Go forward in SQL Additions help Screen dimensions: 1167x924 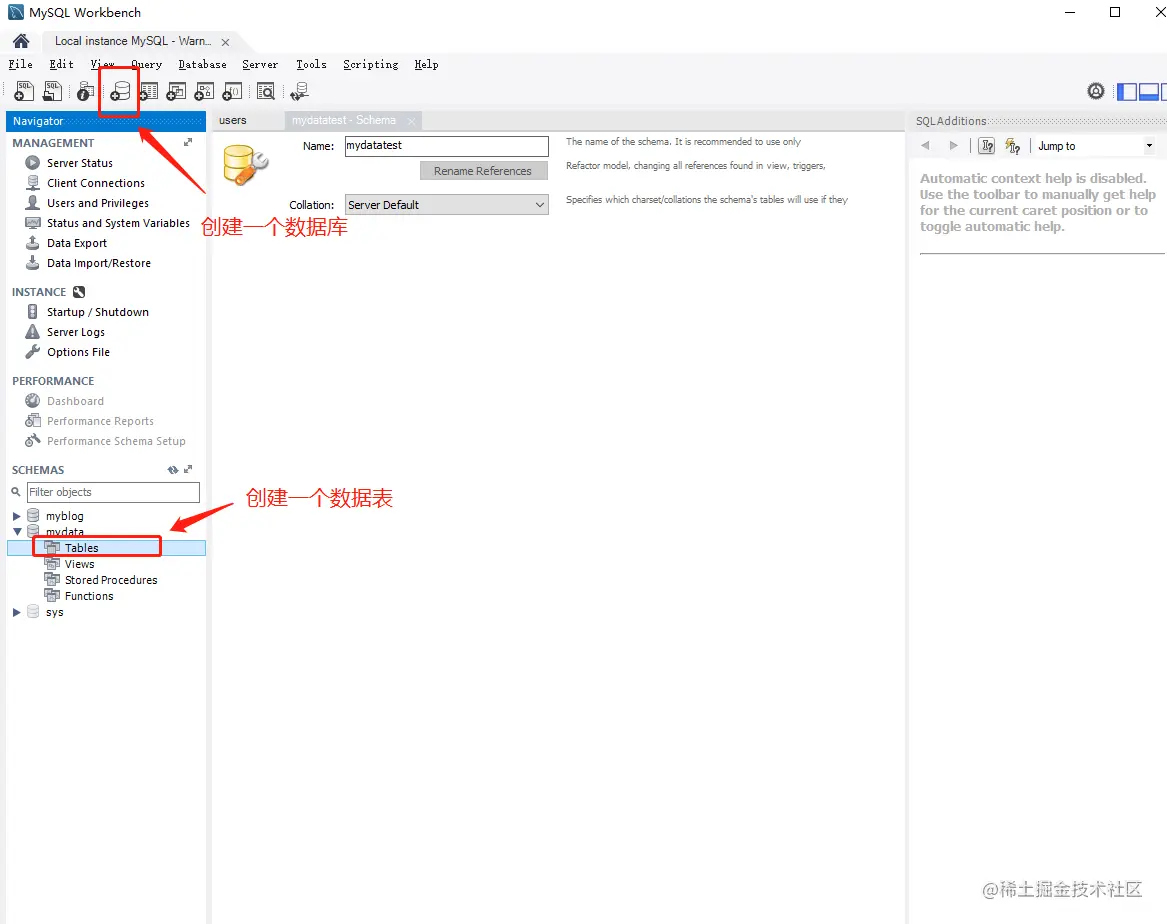click(x=953, y=146)
